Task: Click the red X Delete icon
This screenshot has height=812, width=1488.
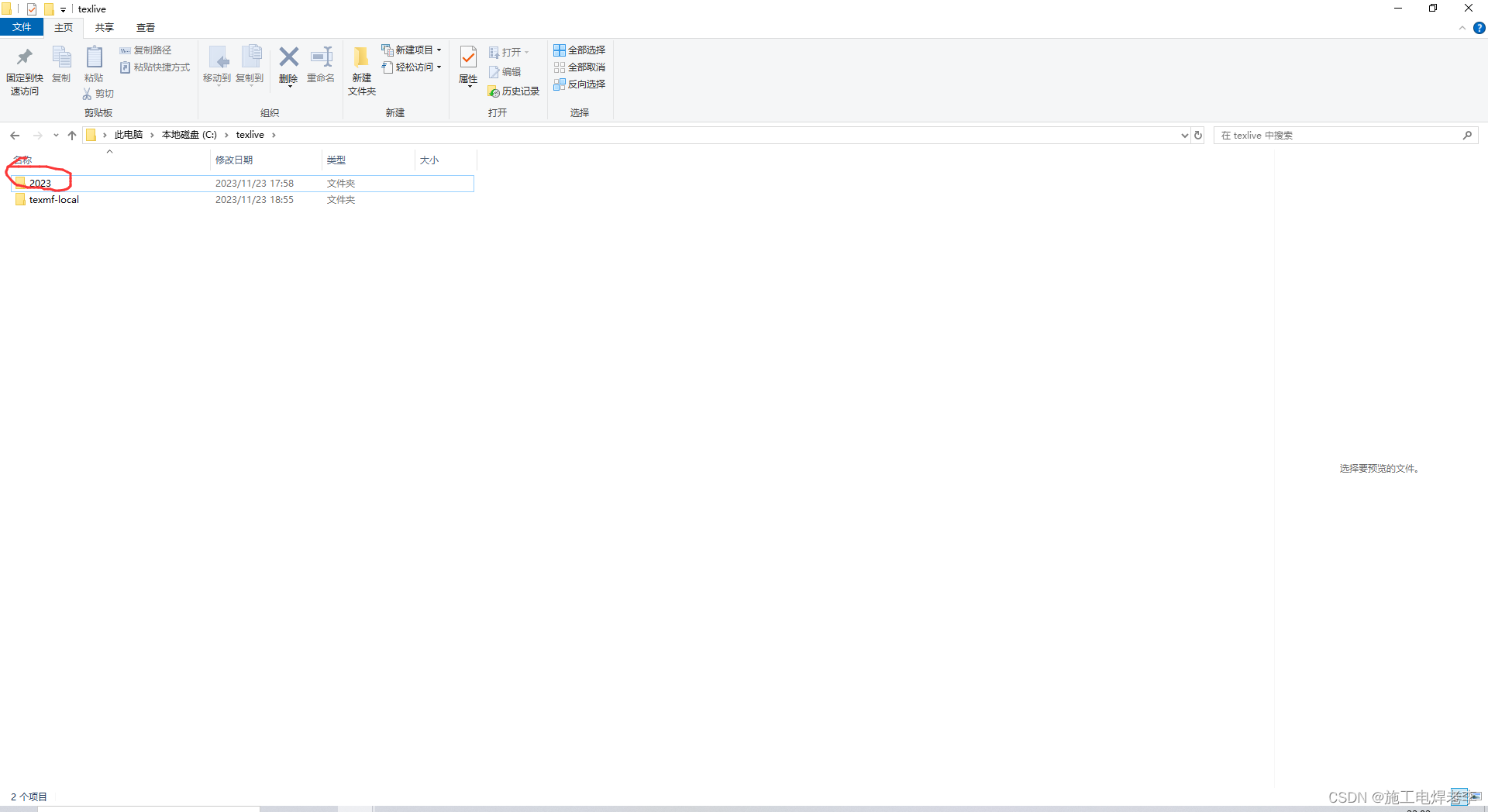Action: [288, 57]
